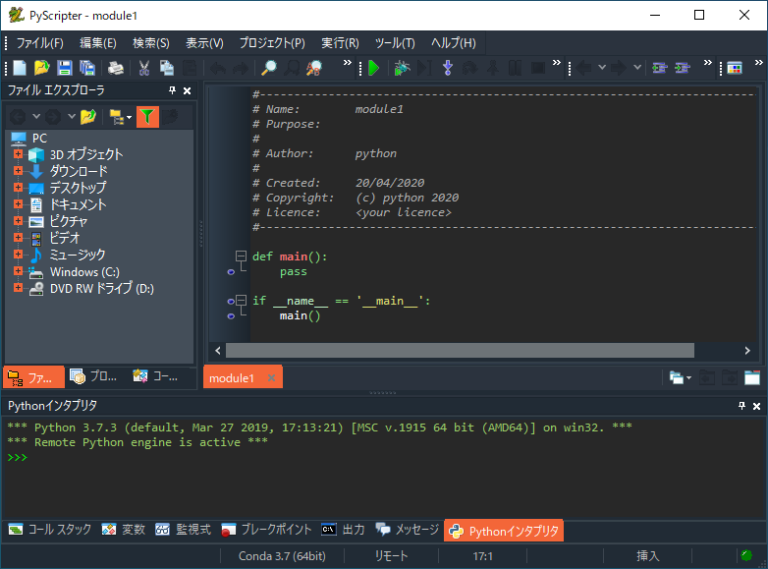This screenshot has height=569, width=768.
Task: Open the 実行(R) menu
Action: pyautogui.click(x=340, y=43)
